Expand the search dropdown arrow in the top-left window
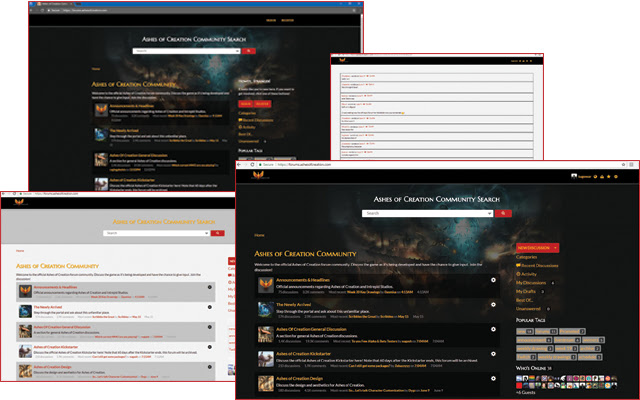This screenshot has width=640, height=400. click(238, 51)
